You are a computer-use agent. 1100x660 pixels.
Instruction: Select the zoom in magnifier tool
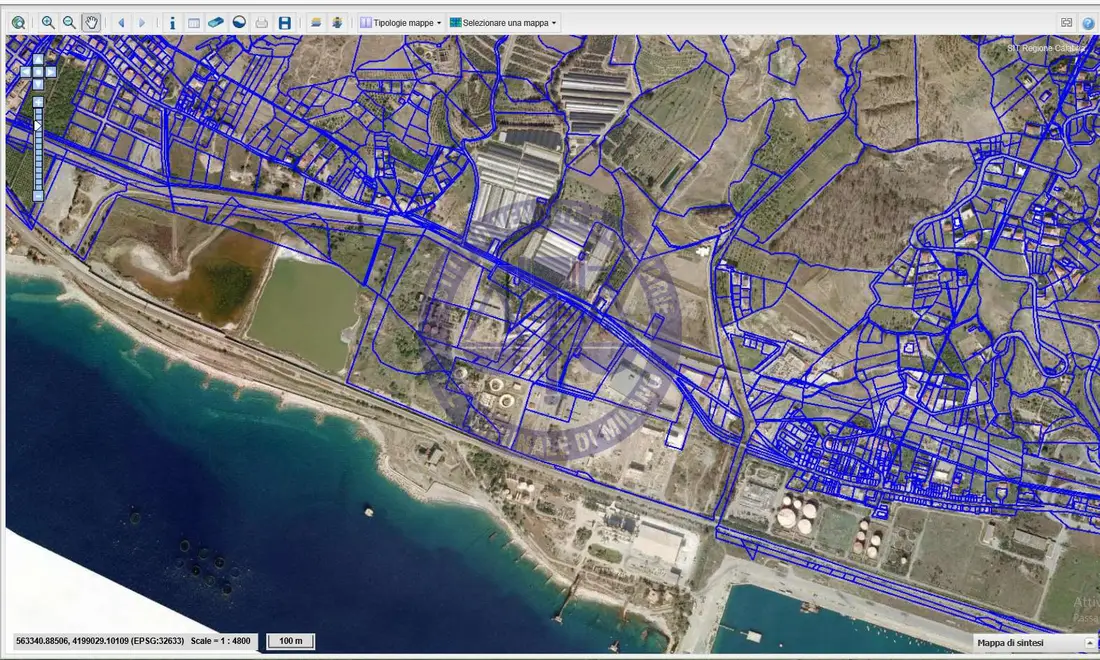click(48, 22)
